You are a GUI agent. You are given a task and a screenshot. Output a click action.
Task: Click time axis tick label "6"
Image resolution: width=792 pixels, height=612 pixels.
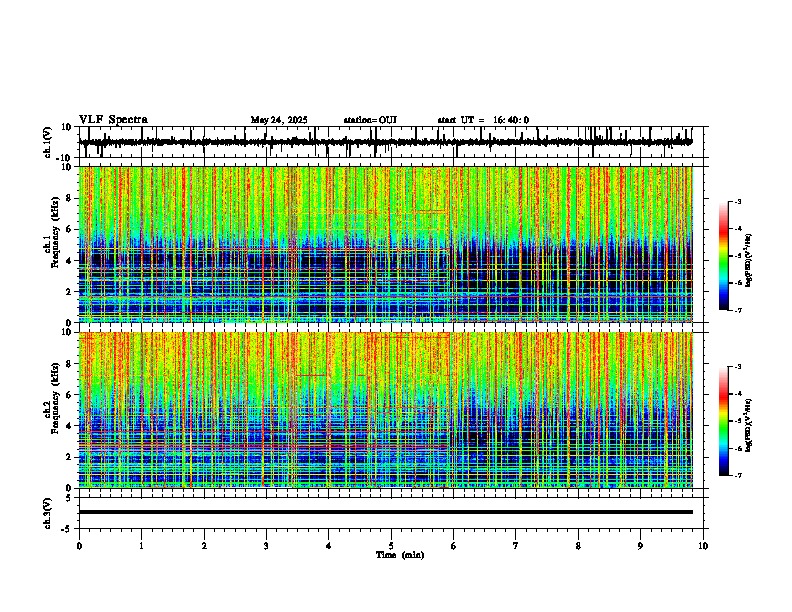coord(453,545)
